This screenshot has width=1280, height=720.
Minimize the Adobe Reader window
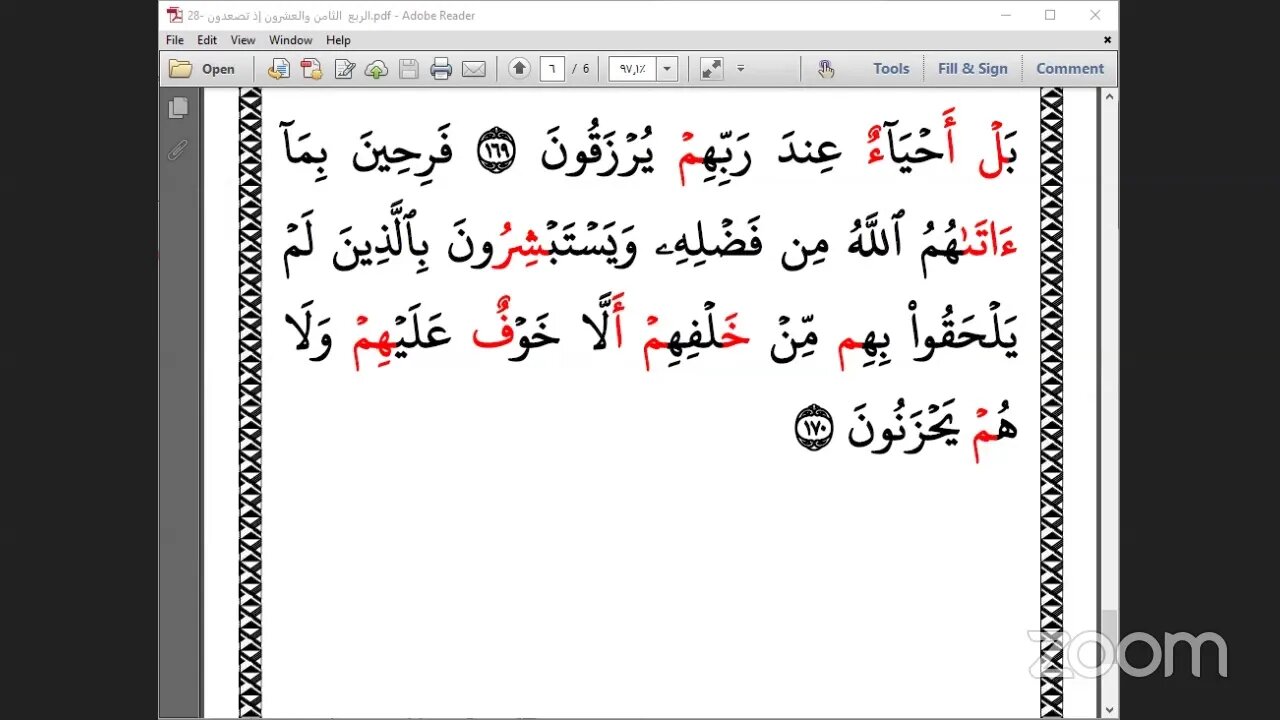(1005, 15)
